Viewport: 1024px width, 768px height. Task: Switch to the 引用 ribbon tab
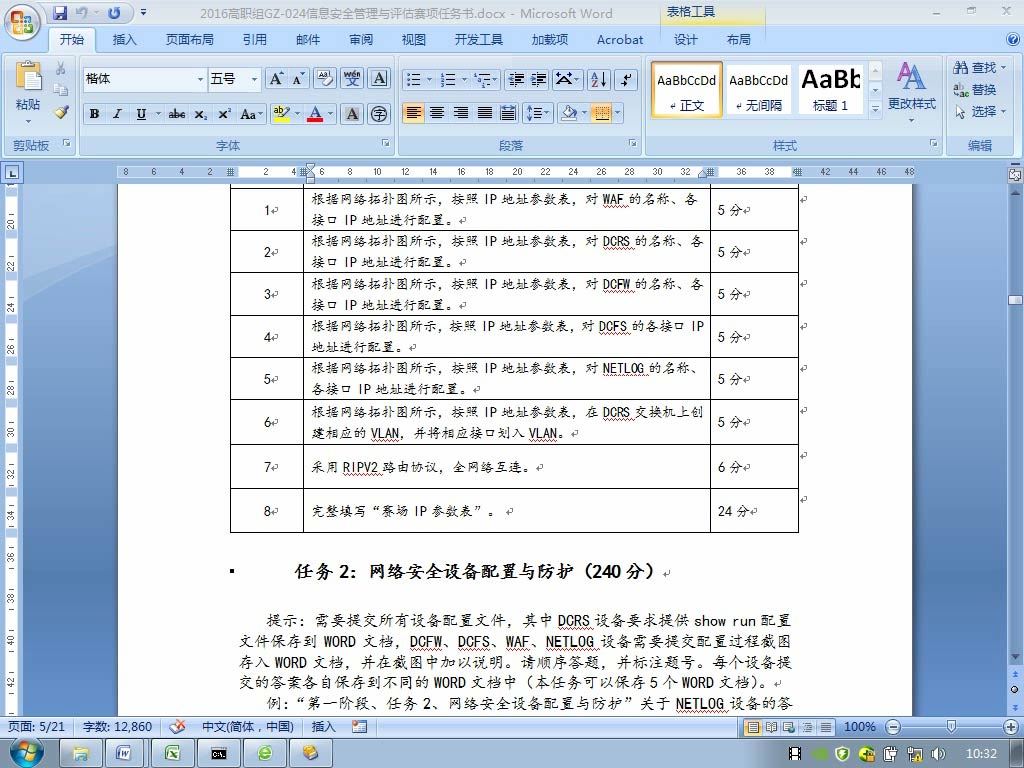tap(255, 40)
